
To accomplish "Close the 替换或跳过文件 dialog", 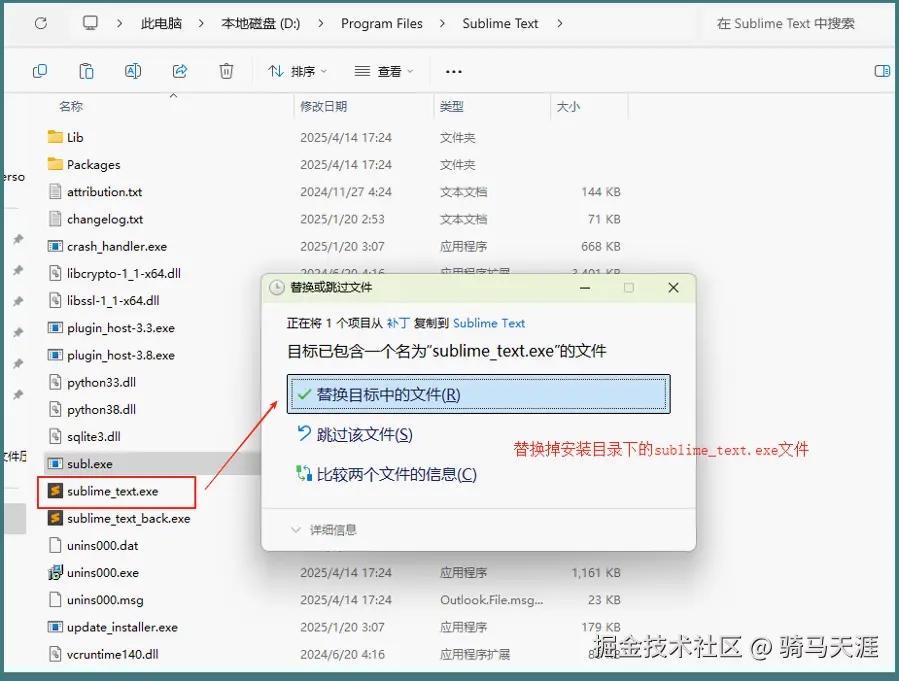I will coord(674,288).
